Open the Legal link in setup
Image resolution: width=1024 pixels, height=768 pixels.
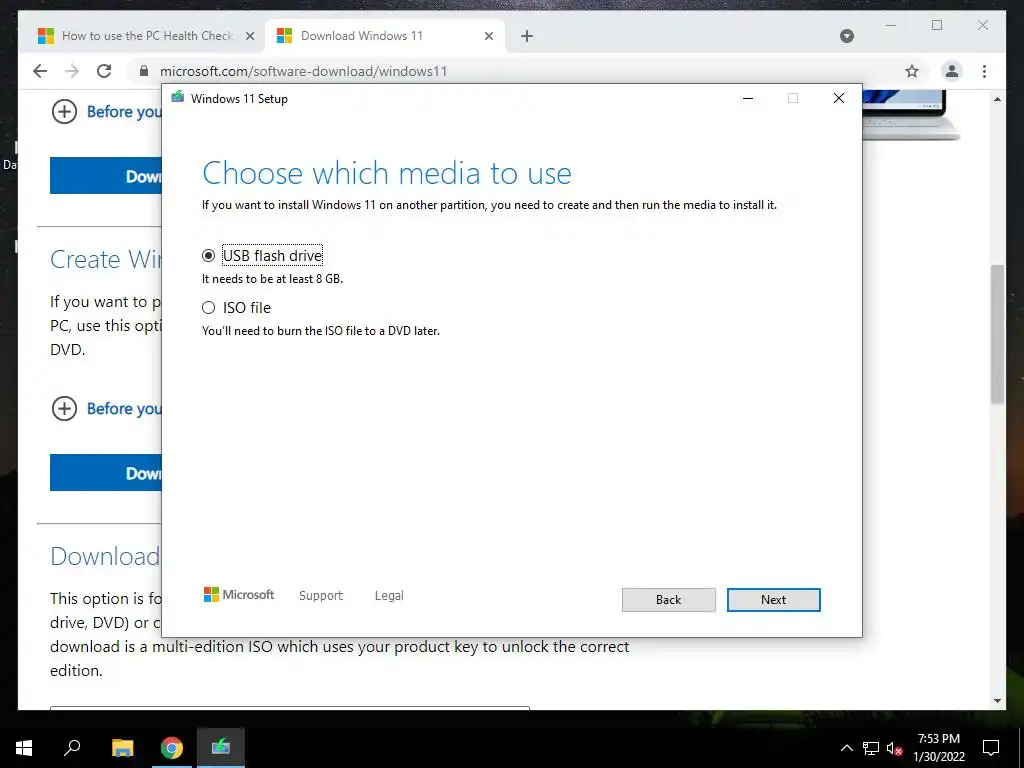[389, 596]
